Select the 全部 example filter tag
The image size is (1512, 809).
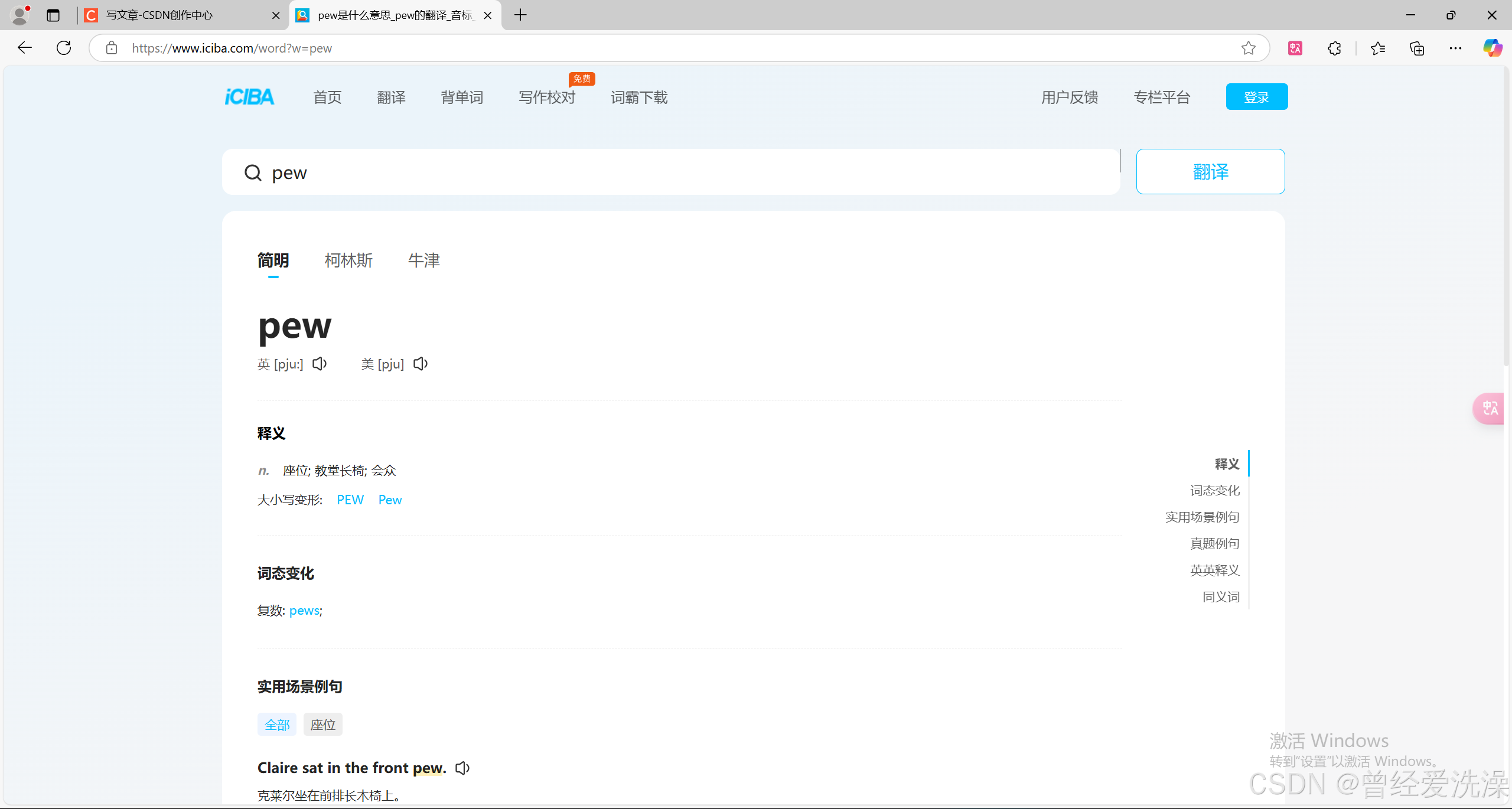point(277,725)
